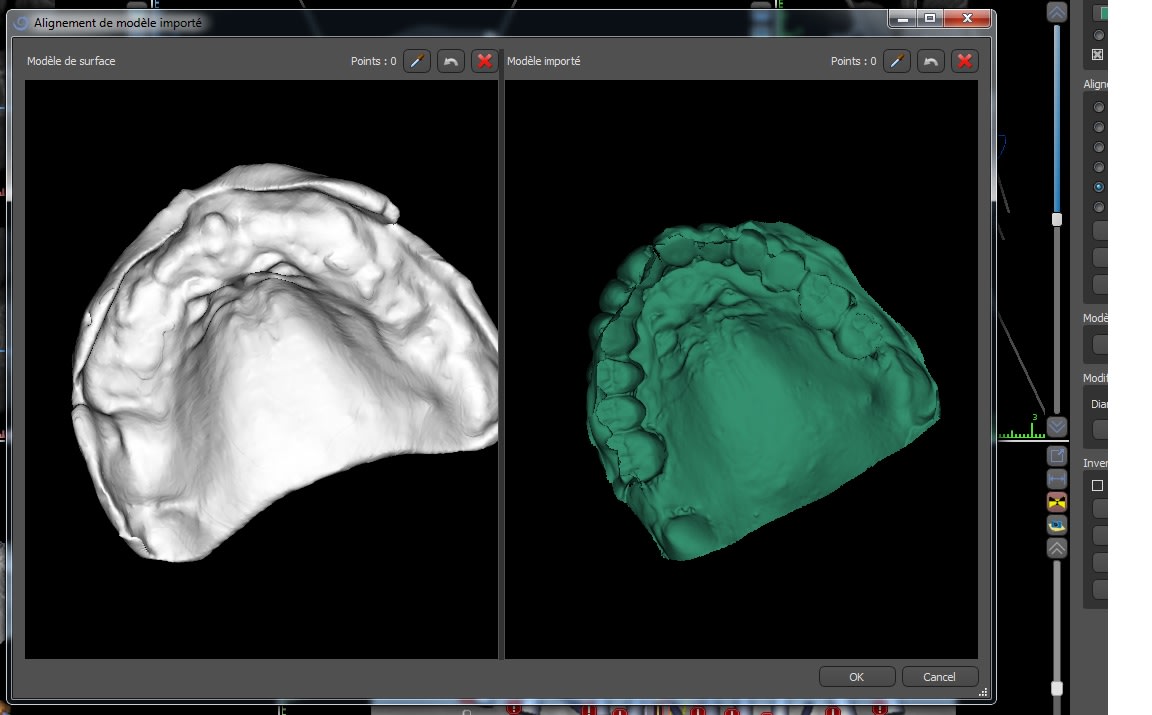Click the eye view icon in side strip
1152x715 pixels.
(1057, 525)
